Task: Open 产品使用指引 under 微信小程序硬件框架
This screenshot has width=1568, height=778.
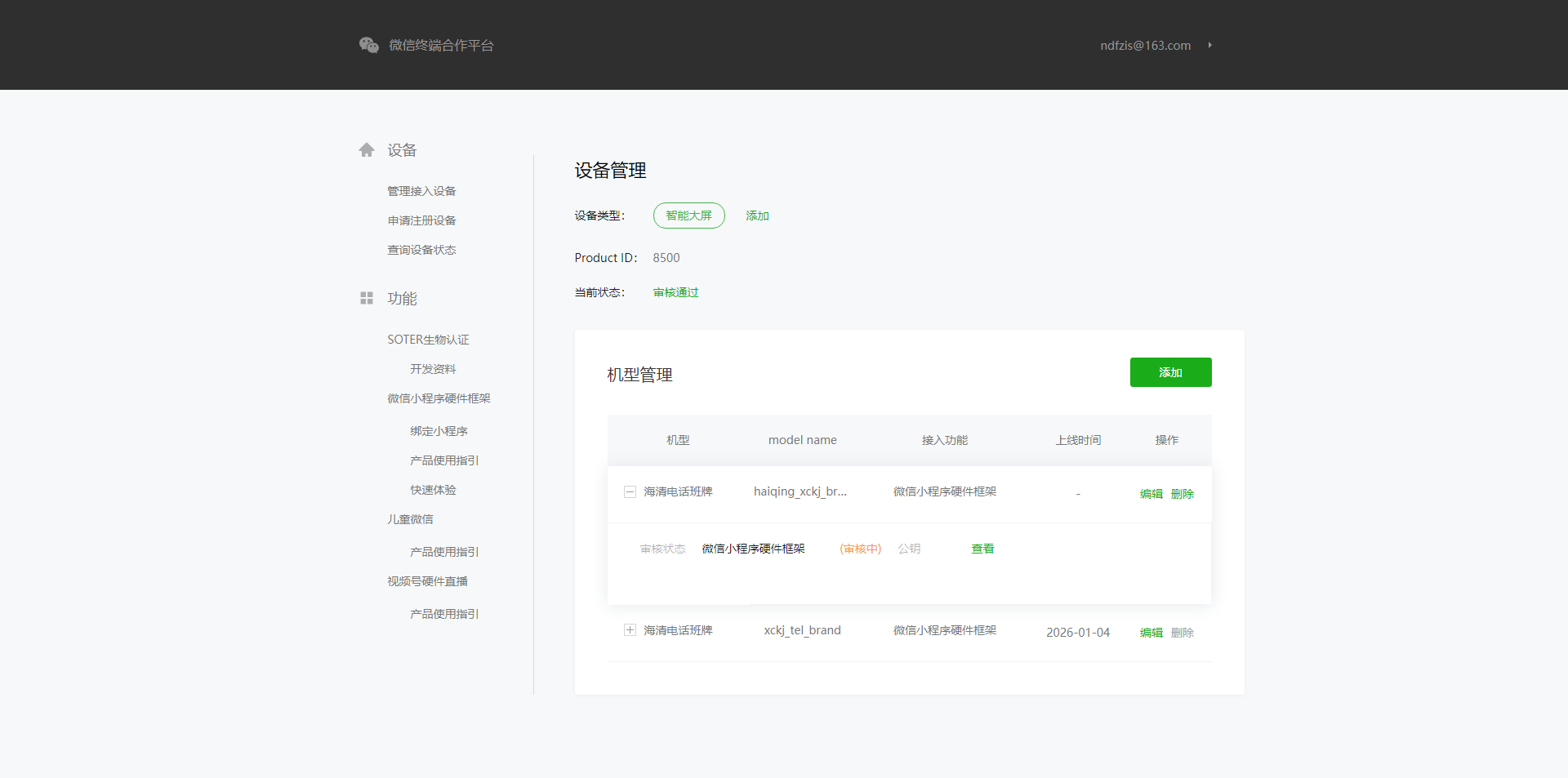Action: (x=444, y=460)
